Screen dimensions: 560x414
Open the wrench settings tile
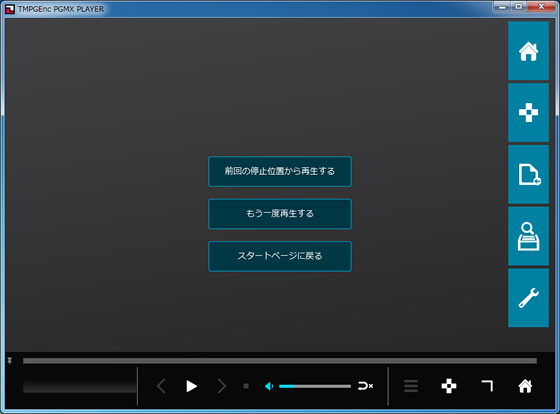pos(528,298)
